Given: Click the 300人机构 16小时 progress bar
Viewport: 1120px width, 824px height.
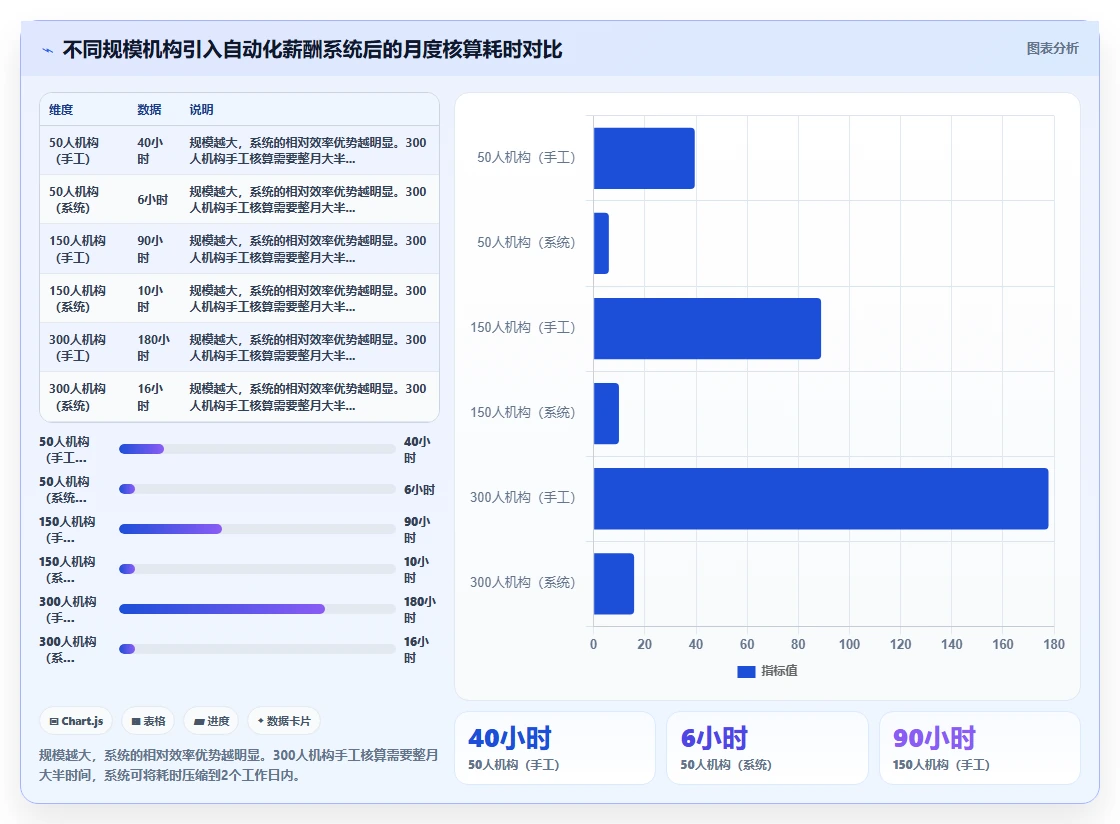Looking at the screenshot, I should 257,649.
